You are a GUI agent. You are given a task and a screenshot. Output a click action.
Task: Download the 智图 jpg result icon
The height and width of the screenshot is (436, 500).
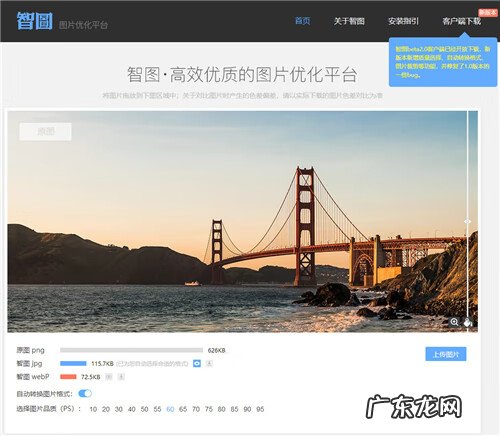pyautogui.click(x=209, y=364)
